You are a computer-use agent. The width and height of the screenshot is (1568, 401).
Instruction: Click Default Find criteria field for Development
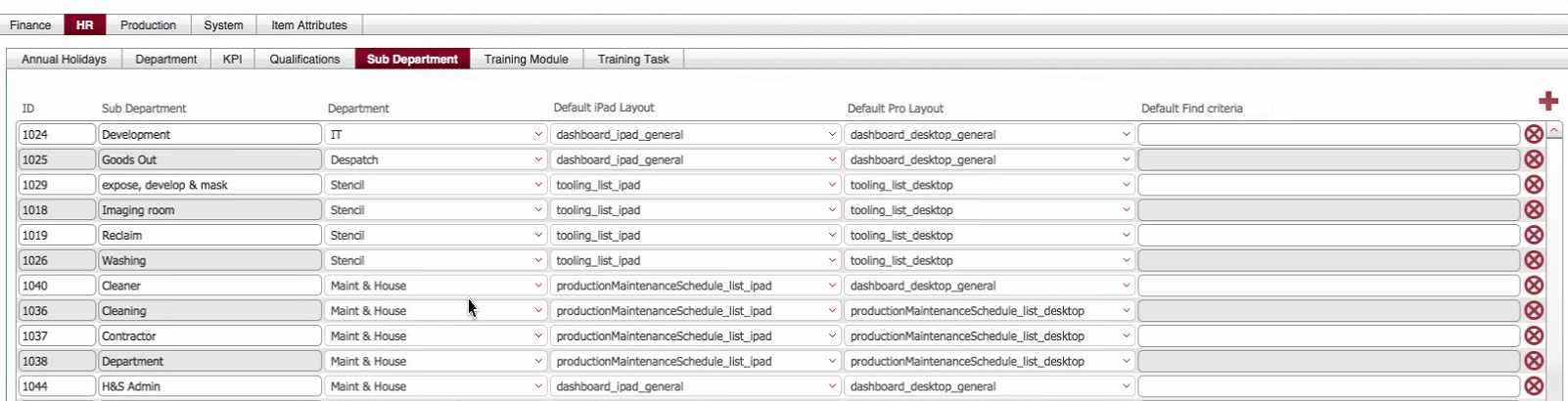click(x=1328, y=135)
